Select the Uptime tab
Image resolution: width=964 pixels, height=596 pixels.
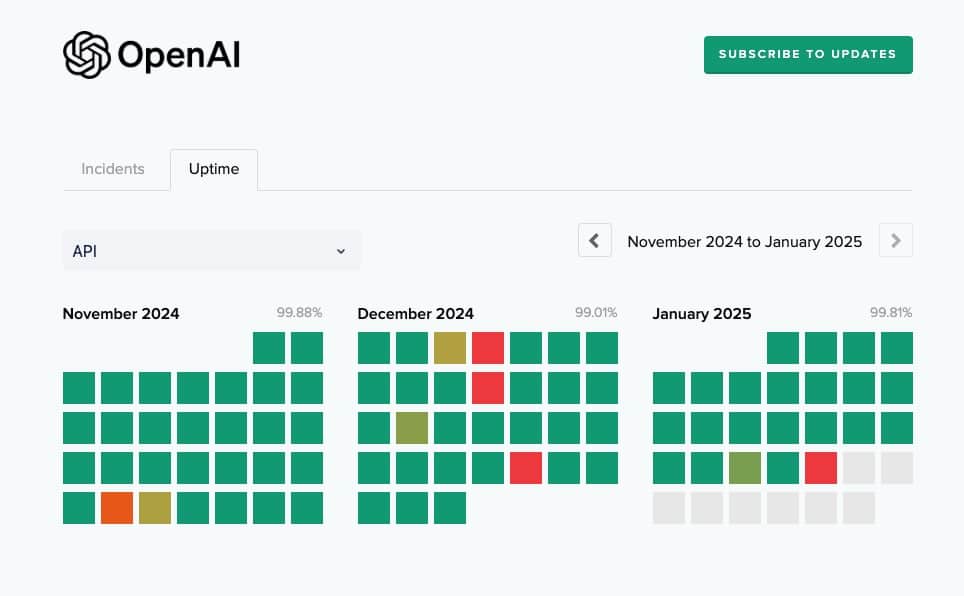click(214, 169)
